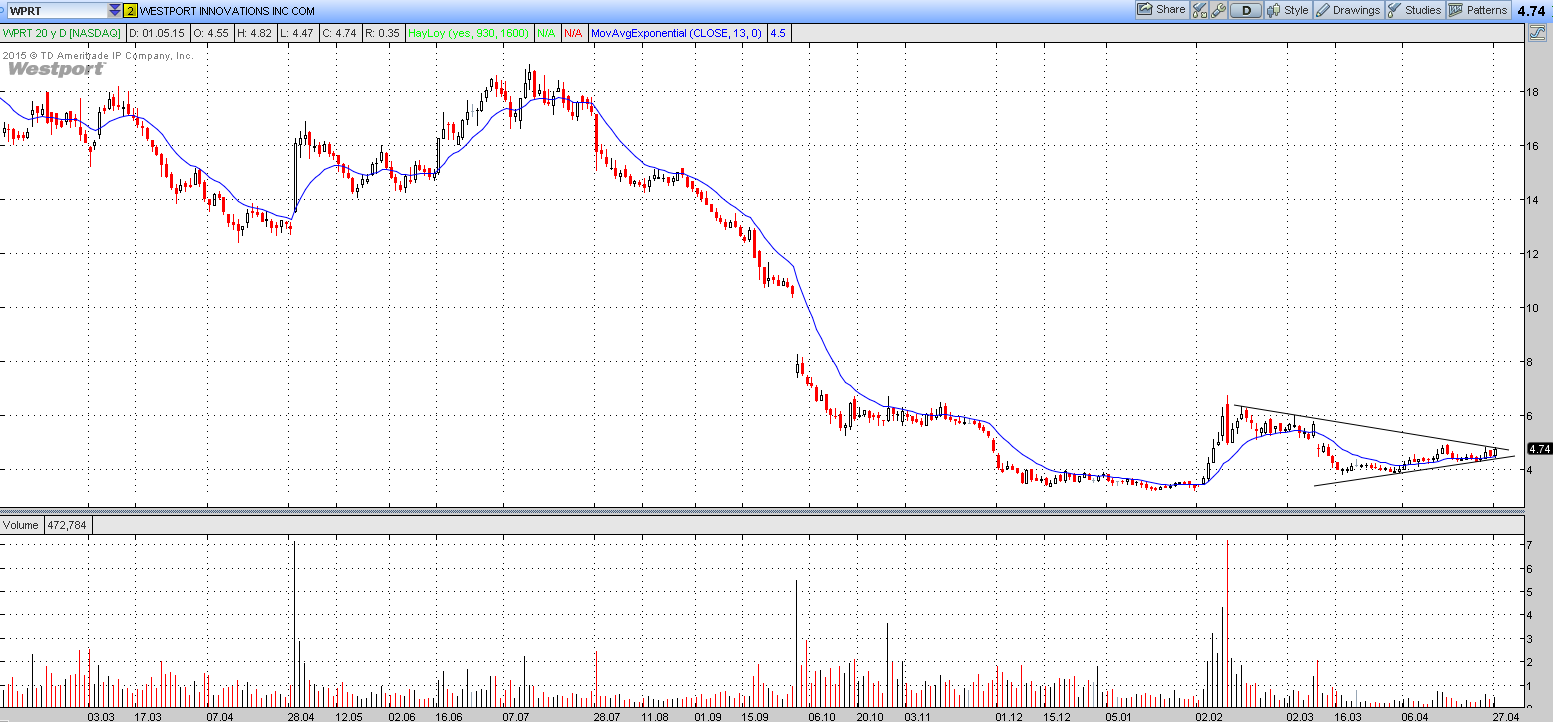Image resolution: width=1553 pixels, height=722 pixels.
Task: Click the O: 4.55 open value
Action: tap(211, 33)
